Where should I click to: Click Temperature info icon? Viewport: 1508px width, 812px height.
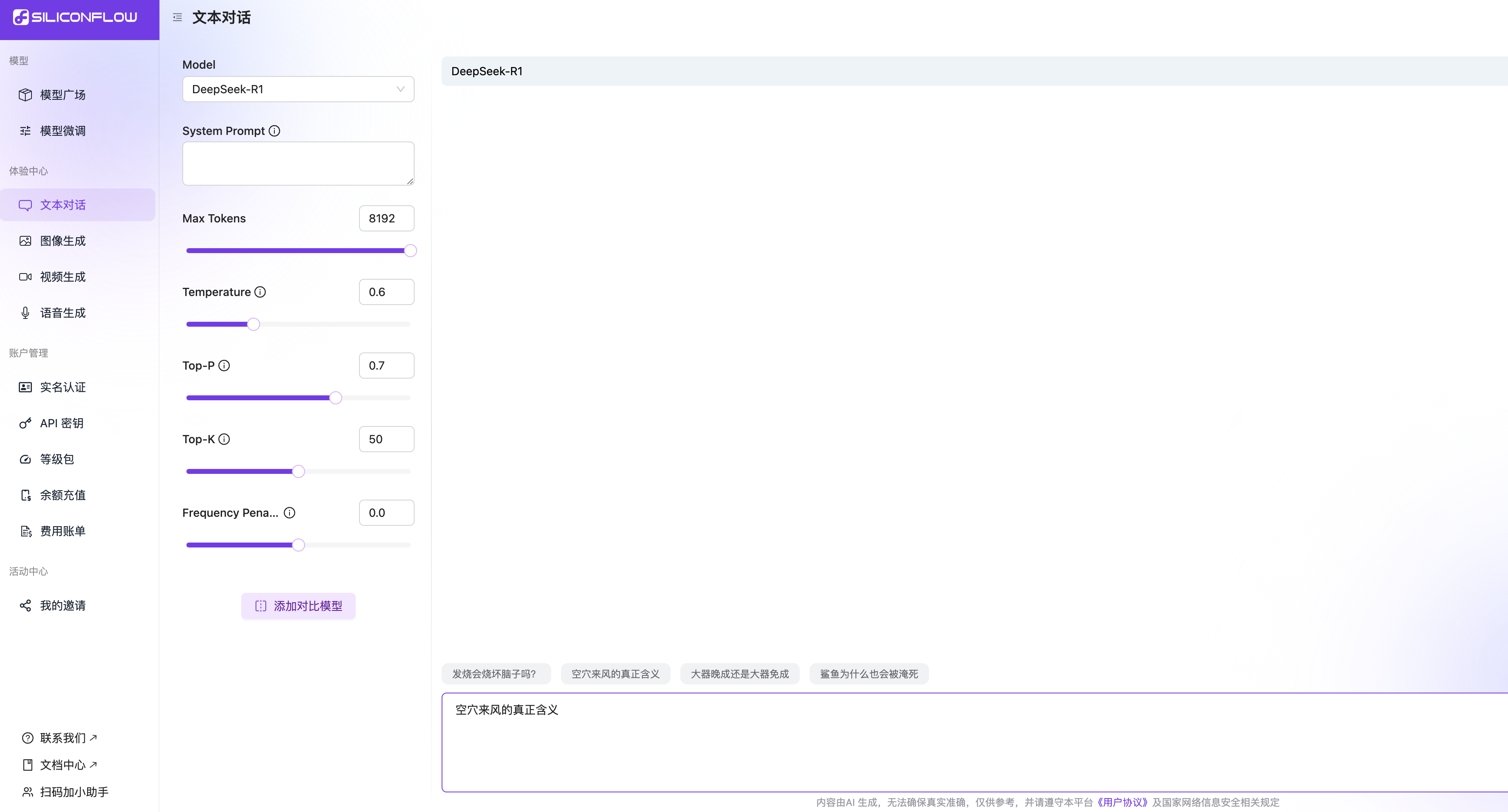[x=260, y=292]
